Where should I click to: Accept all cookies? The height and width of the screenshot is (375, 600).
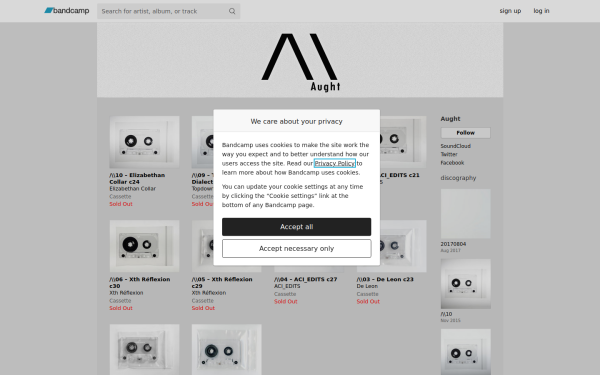pos(296,227)
